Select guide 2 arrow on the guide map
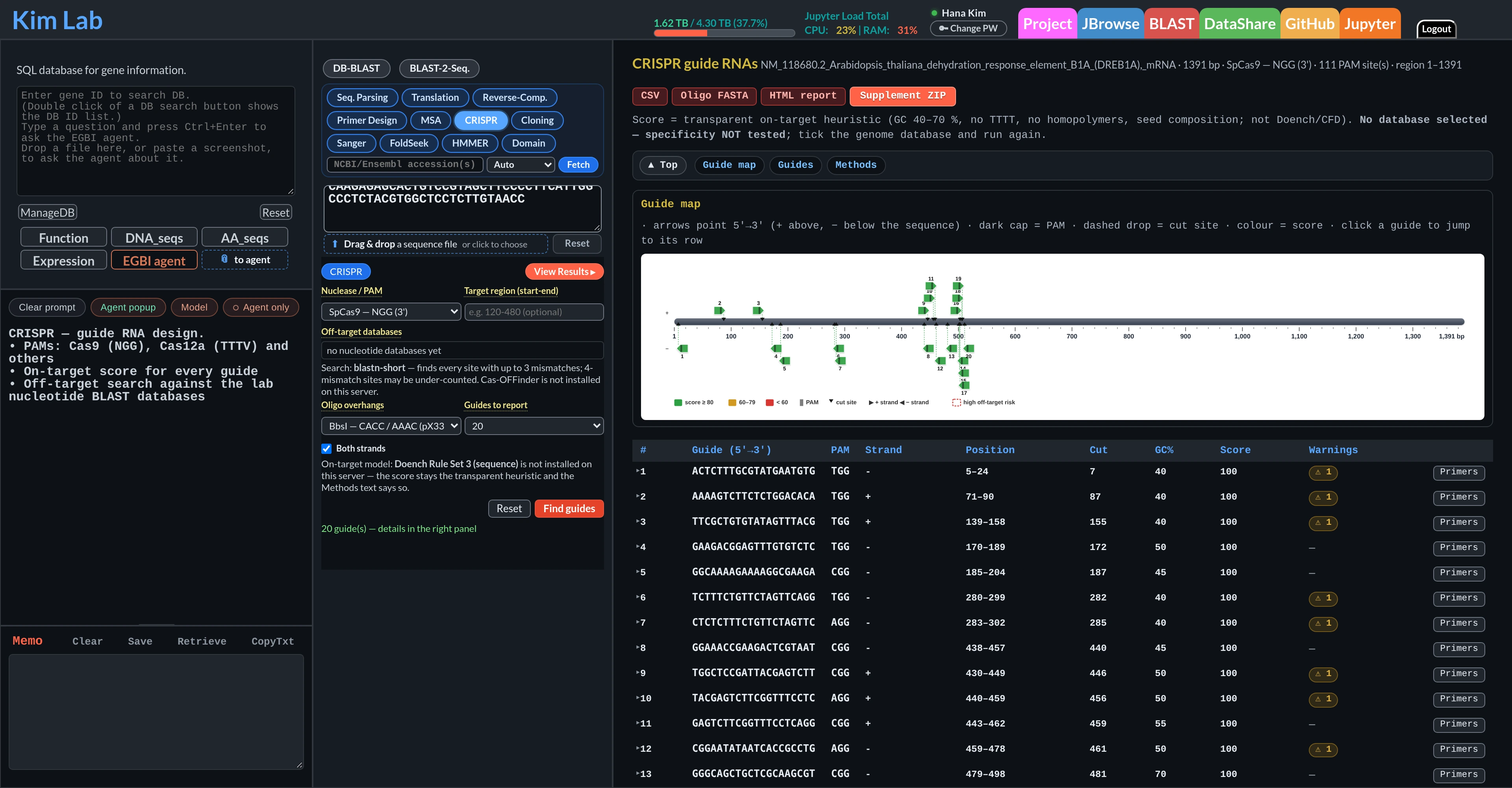The height and width of the screenshot is (788, 1512). point(719,310)
